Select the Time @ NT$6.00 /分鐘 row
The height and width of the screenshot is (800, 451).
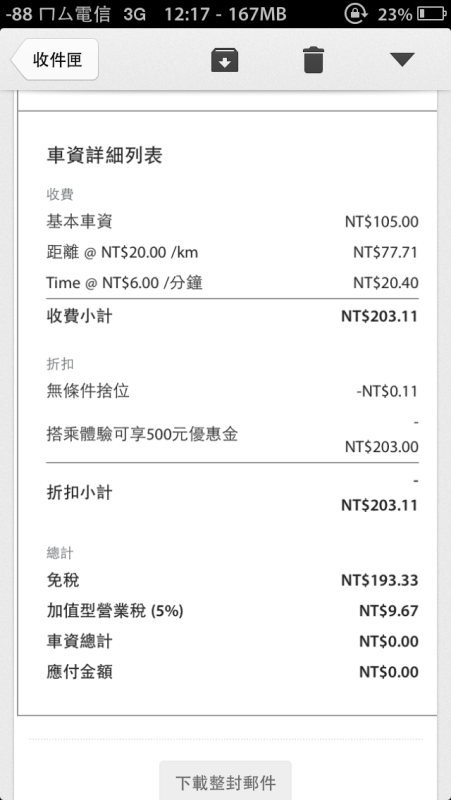(233, 283)
